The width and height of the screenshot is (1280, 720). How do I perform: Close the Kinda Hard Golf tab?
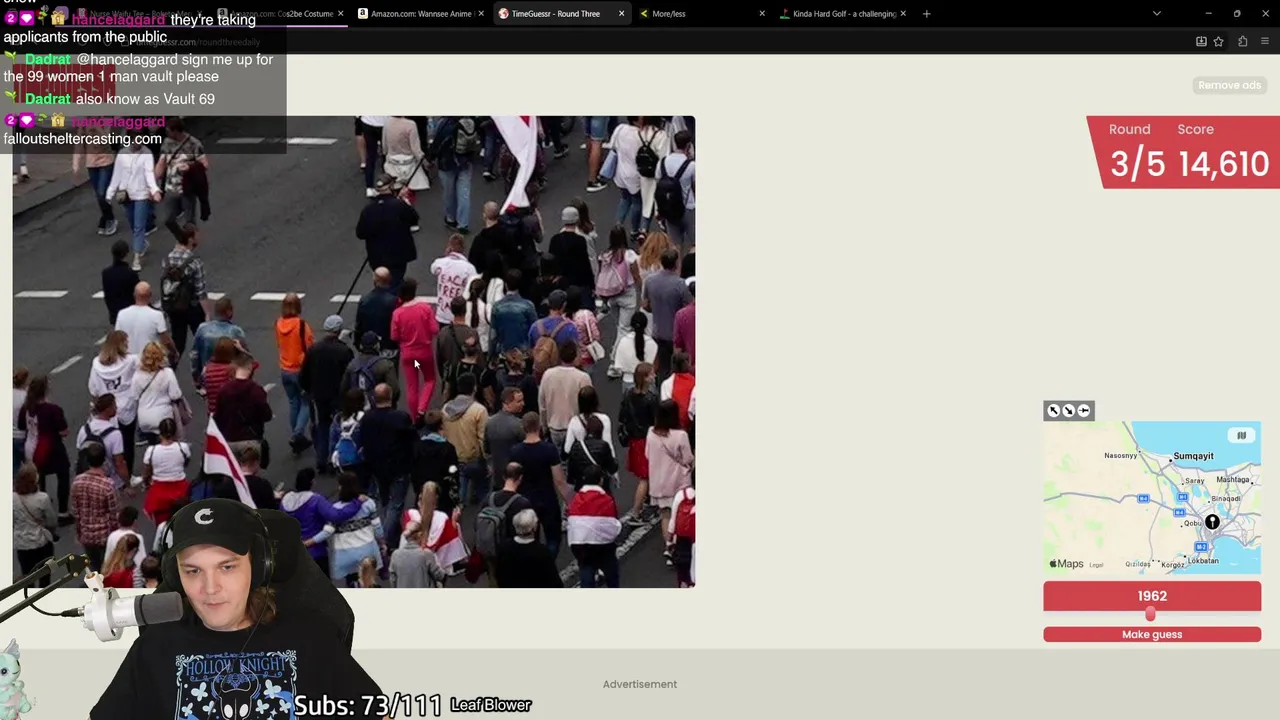[x=903, y=14]
